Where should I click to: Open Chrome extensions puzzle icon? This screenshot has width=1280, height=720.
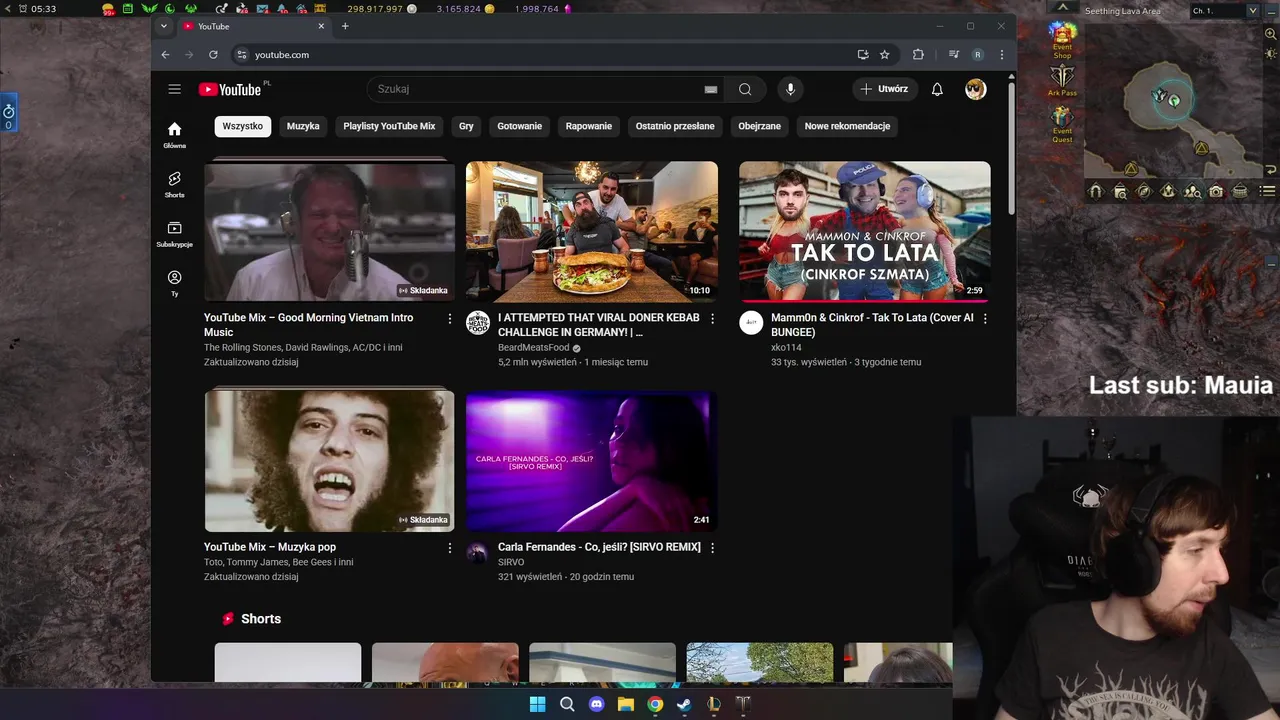click(918, 55)
